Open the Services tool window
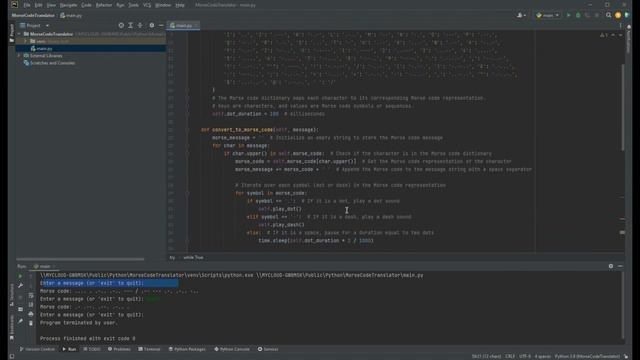Image resolution: width=640 pixels, height=360 pixels. coord(268,349)
